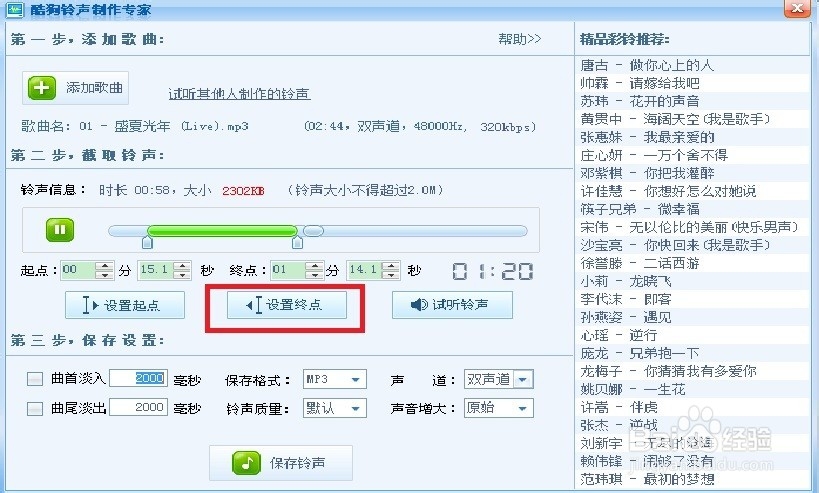
Task: Select 张惠妹 - 我最亲爱的 in the list
Action: coord(694,137)
